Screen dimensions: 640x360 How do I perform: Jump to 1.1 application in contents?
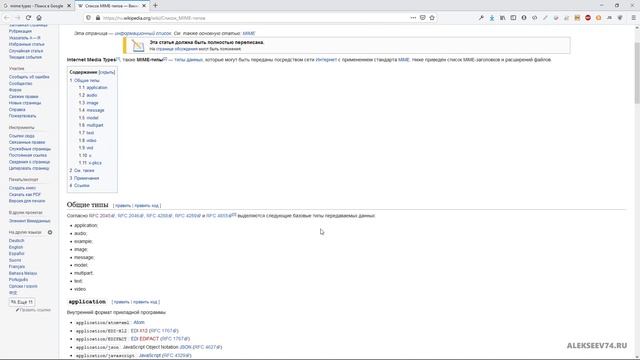pyautogui.click(x=93, y=87)
